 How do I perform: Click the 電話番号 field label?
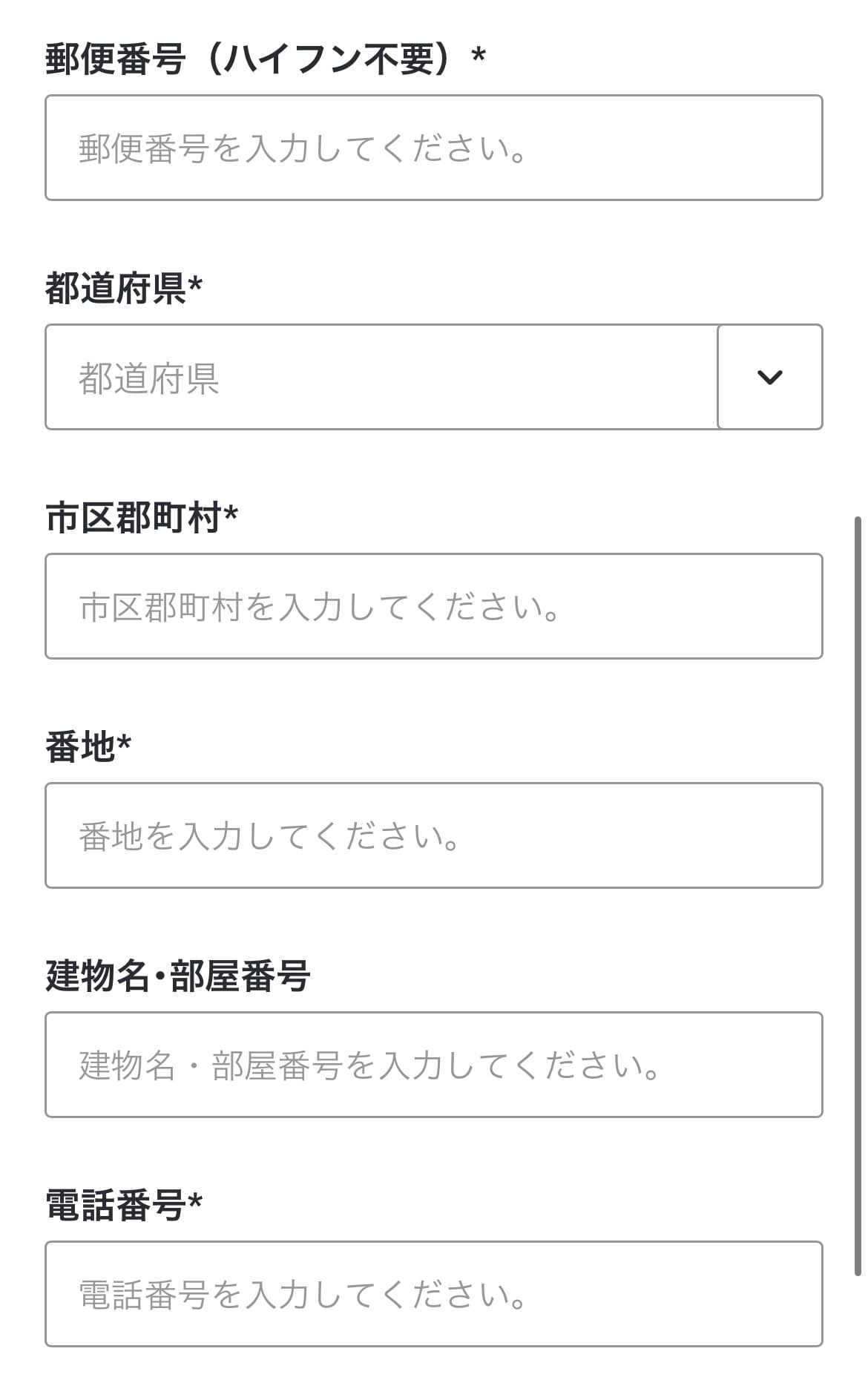coord(115,1206)
